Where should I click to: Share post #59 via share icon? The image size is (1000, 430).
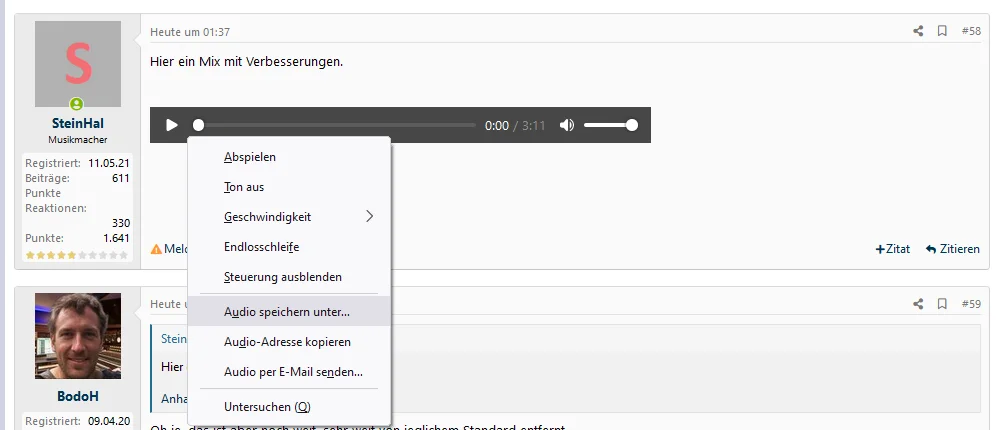(918, 304)
